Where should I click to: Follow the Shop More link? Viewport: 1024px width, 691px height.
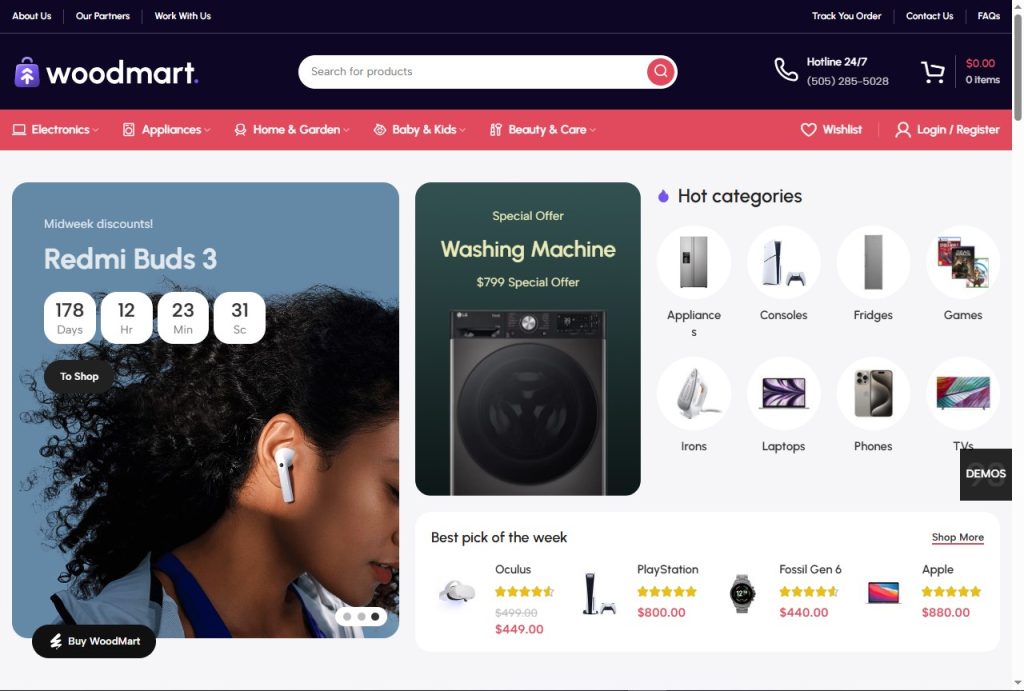pyautogui.click(x=957, y=538)
